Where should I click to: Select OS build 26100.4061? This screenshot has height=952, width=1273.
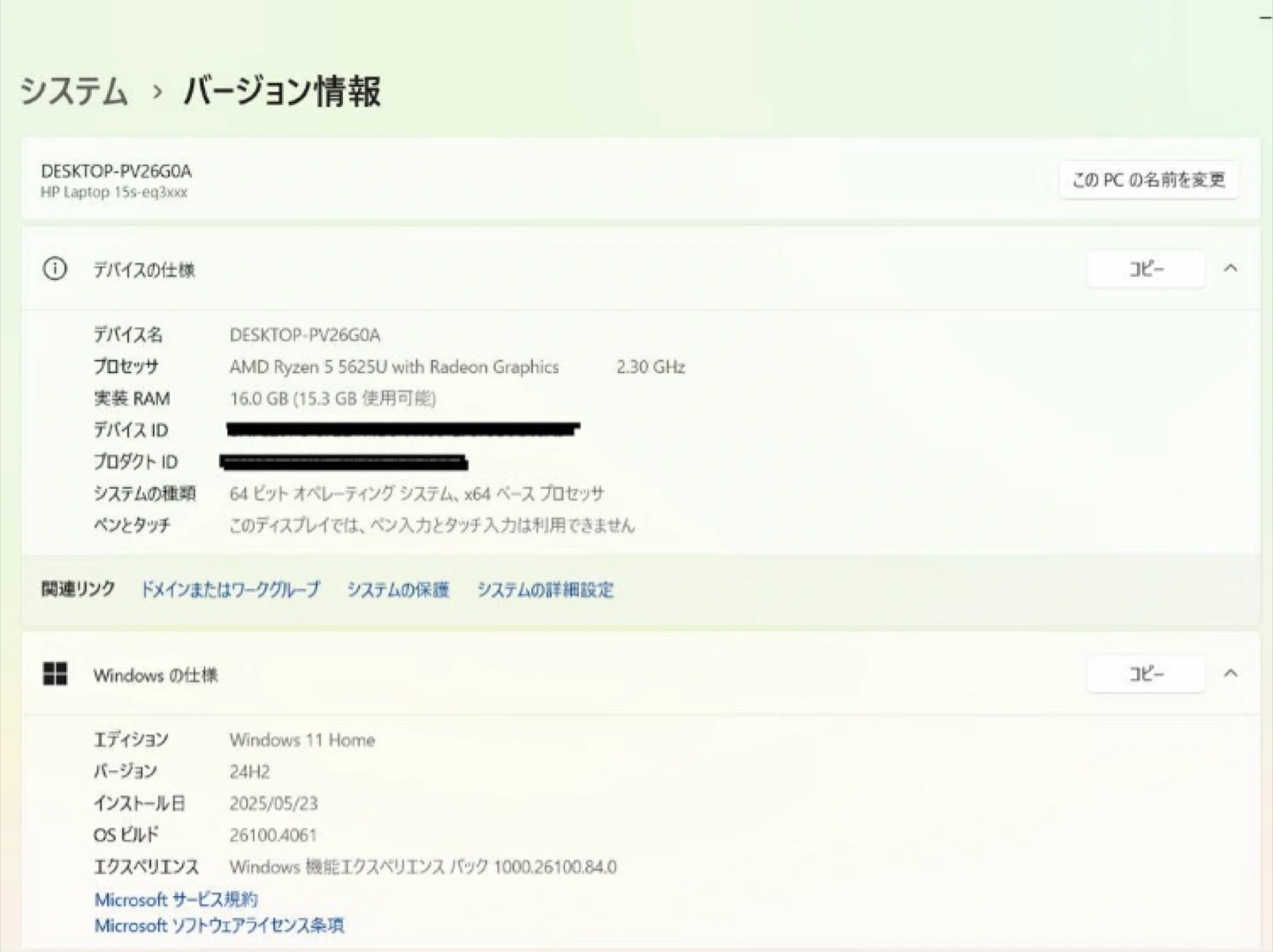(x=272, y=835)
